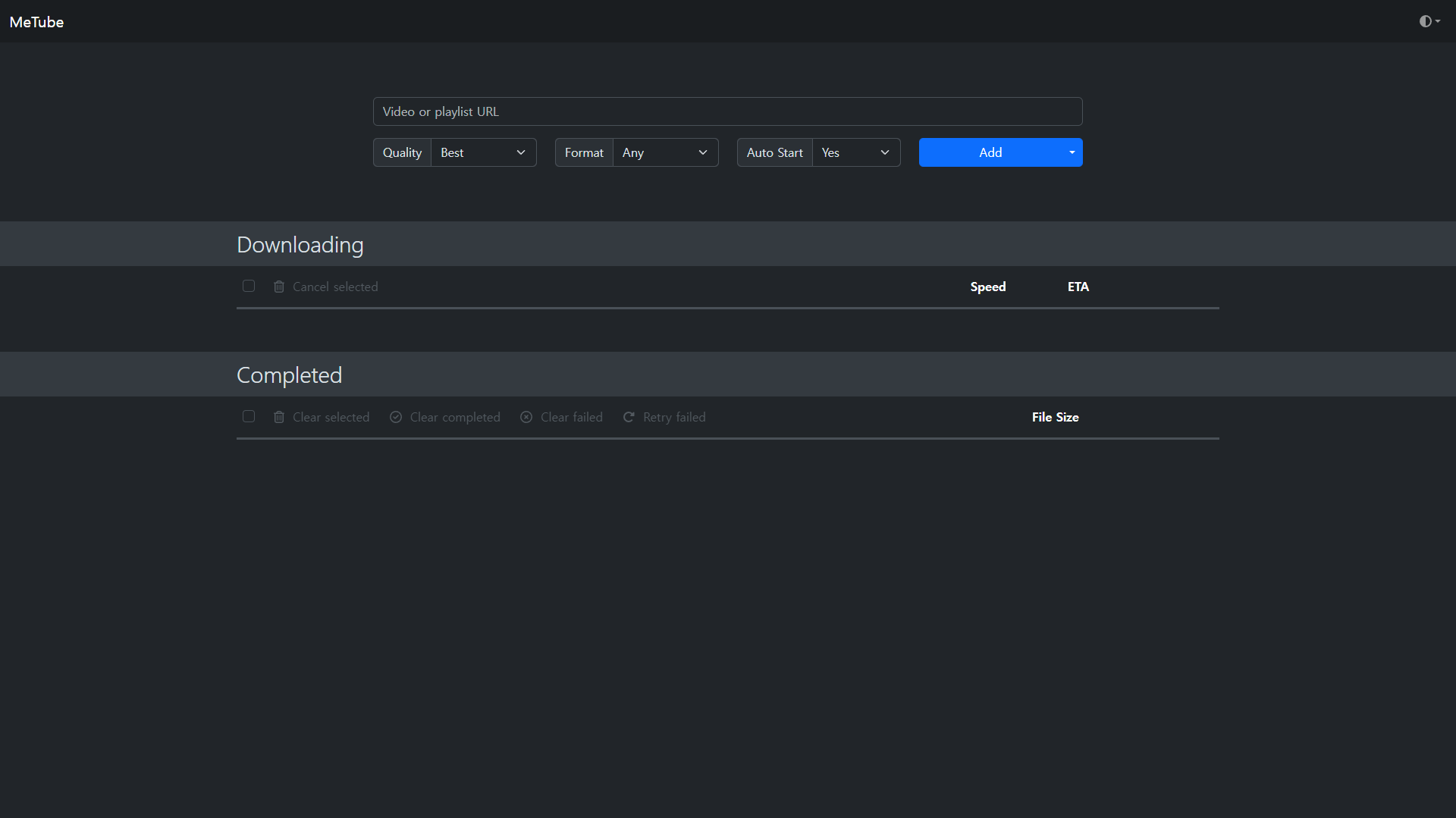Click the Speed column header

[987, 287]
